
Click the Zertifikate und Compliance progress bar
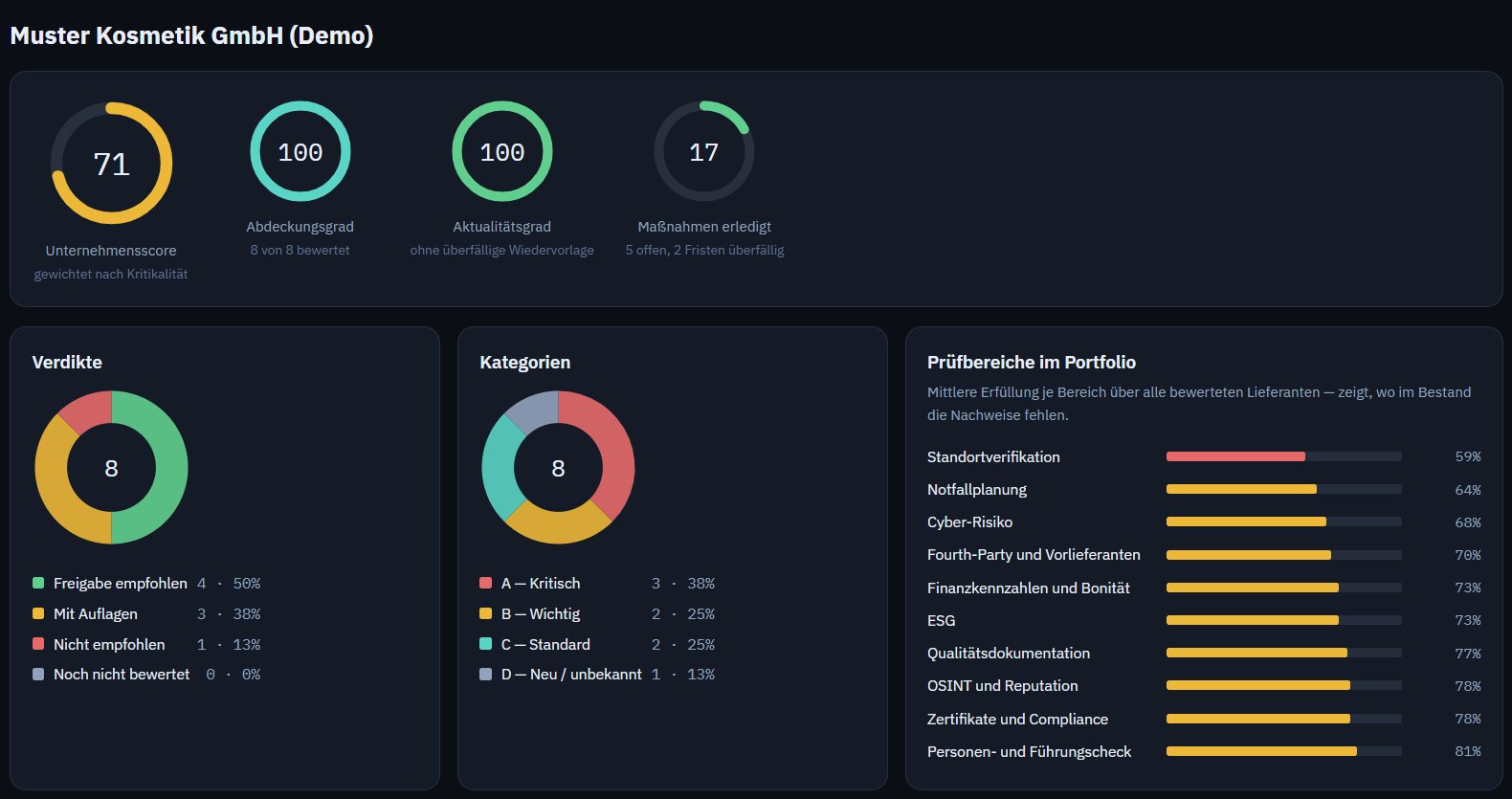pos(1284,719)
